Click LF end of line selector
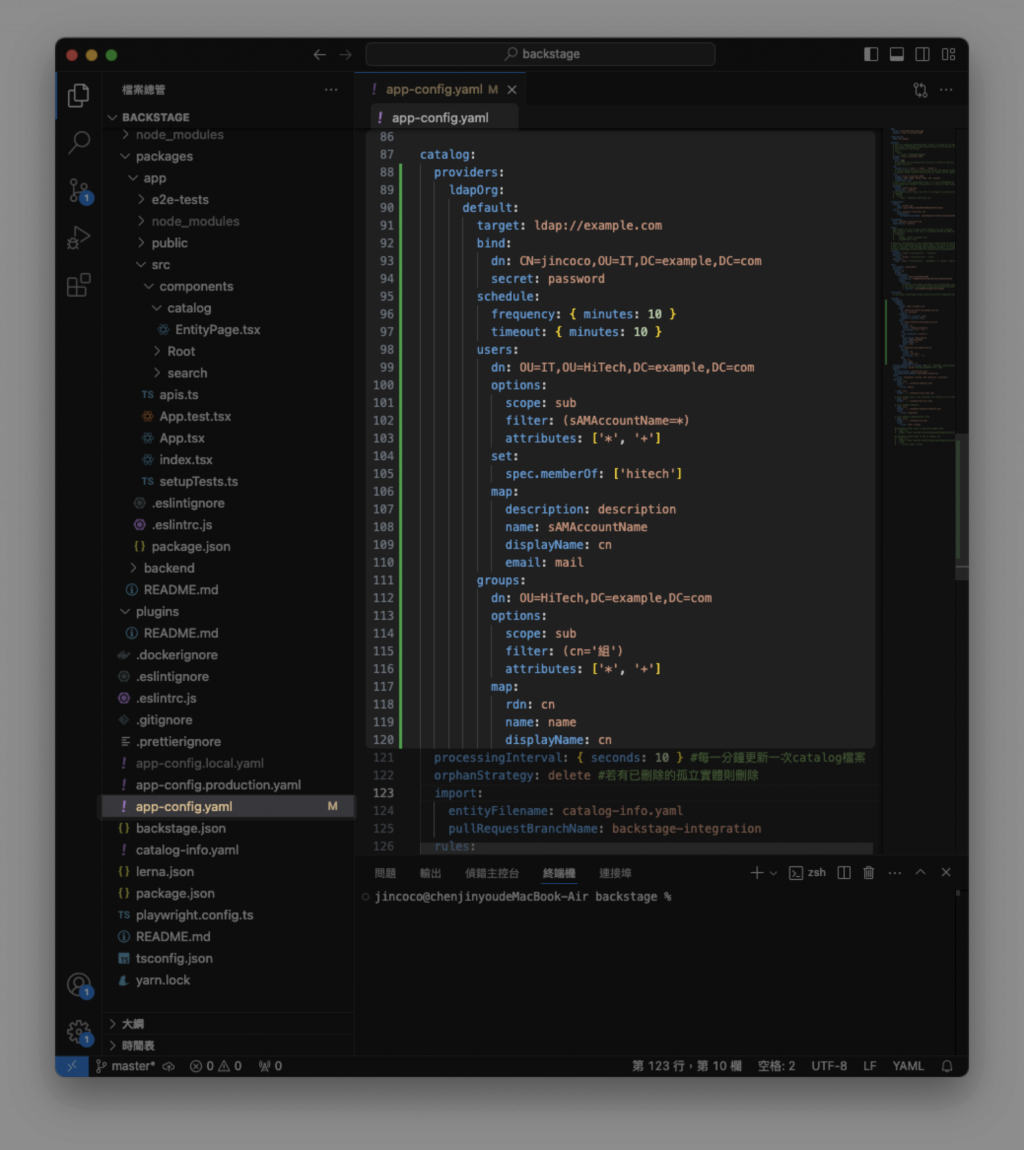Screen dimensions: 1024x1150 coord(869,1066)
